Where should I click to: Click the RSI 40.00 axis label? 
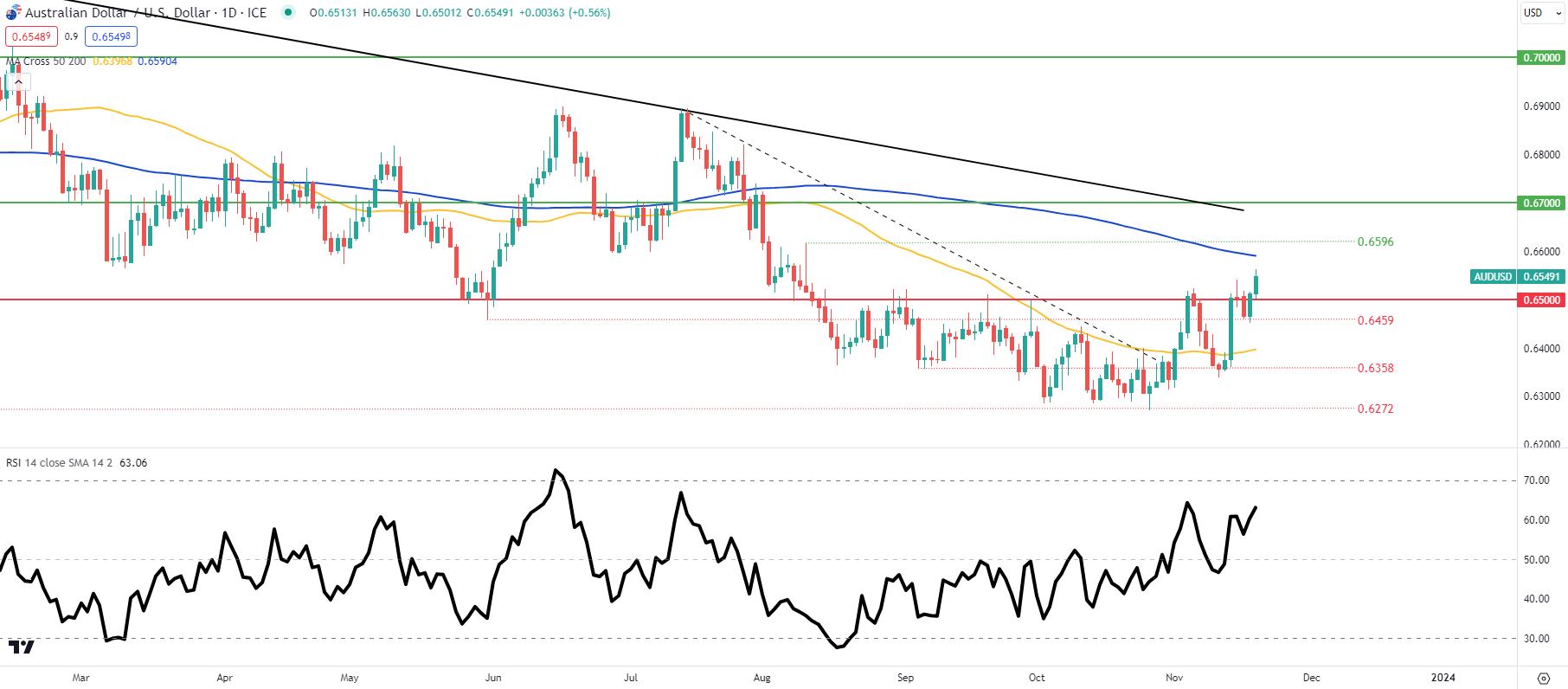click(x=1537, y=599)
